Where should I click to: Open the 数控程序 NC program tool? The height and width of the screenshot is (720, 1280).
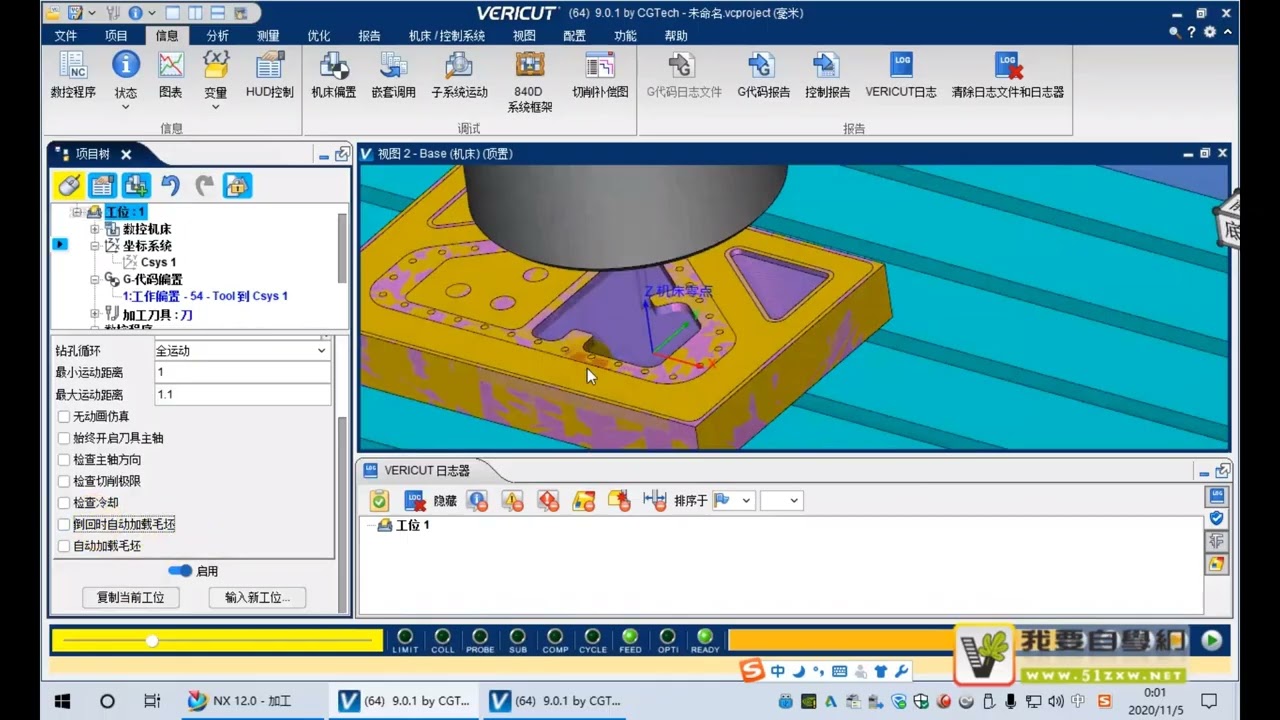coord(73,75)
